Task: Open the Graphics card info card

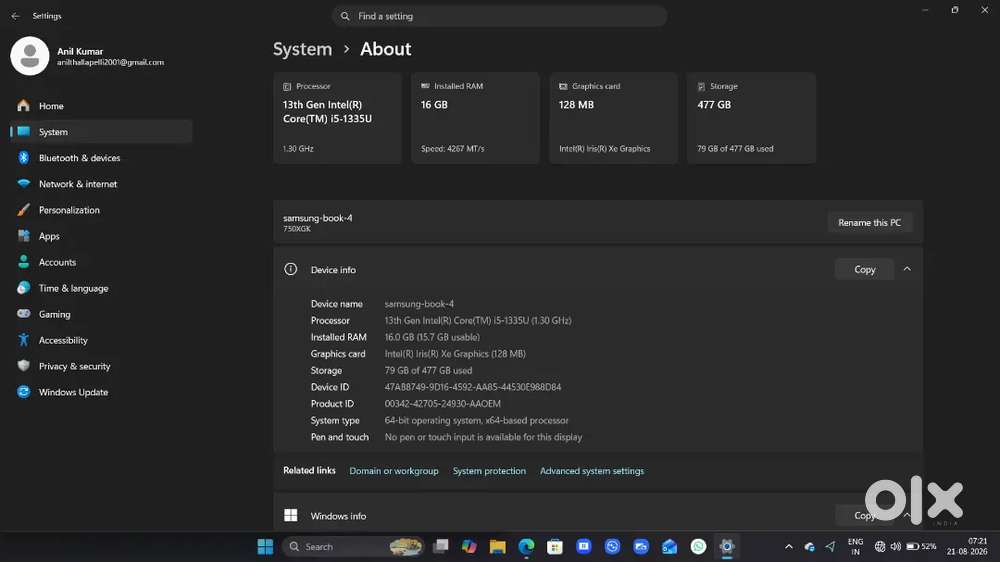Action: tap(614, 118)
